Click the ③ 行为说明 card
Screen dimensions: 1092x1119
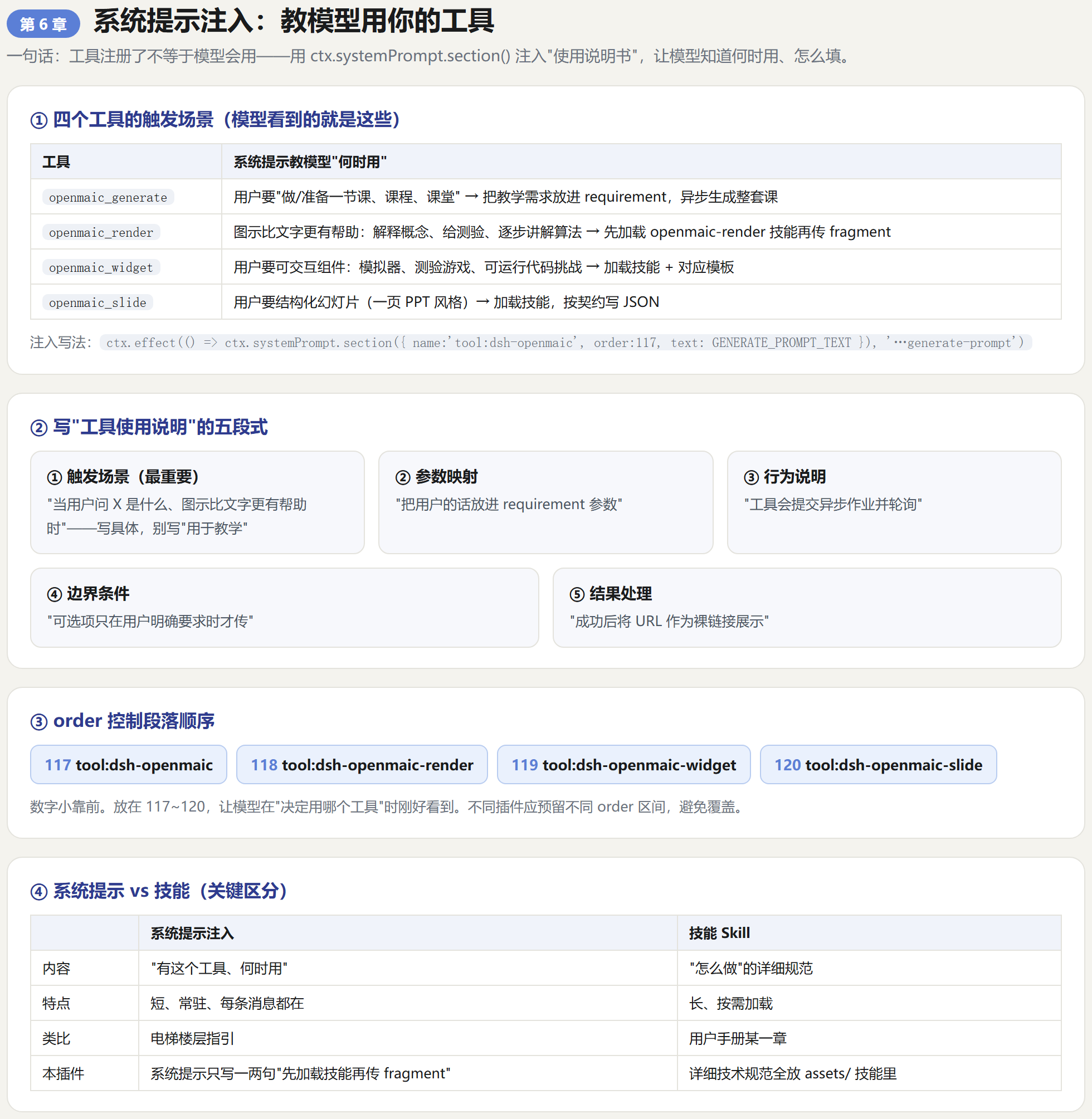point(894,502)
